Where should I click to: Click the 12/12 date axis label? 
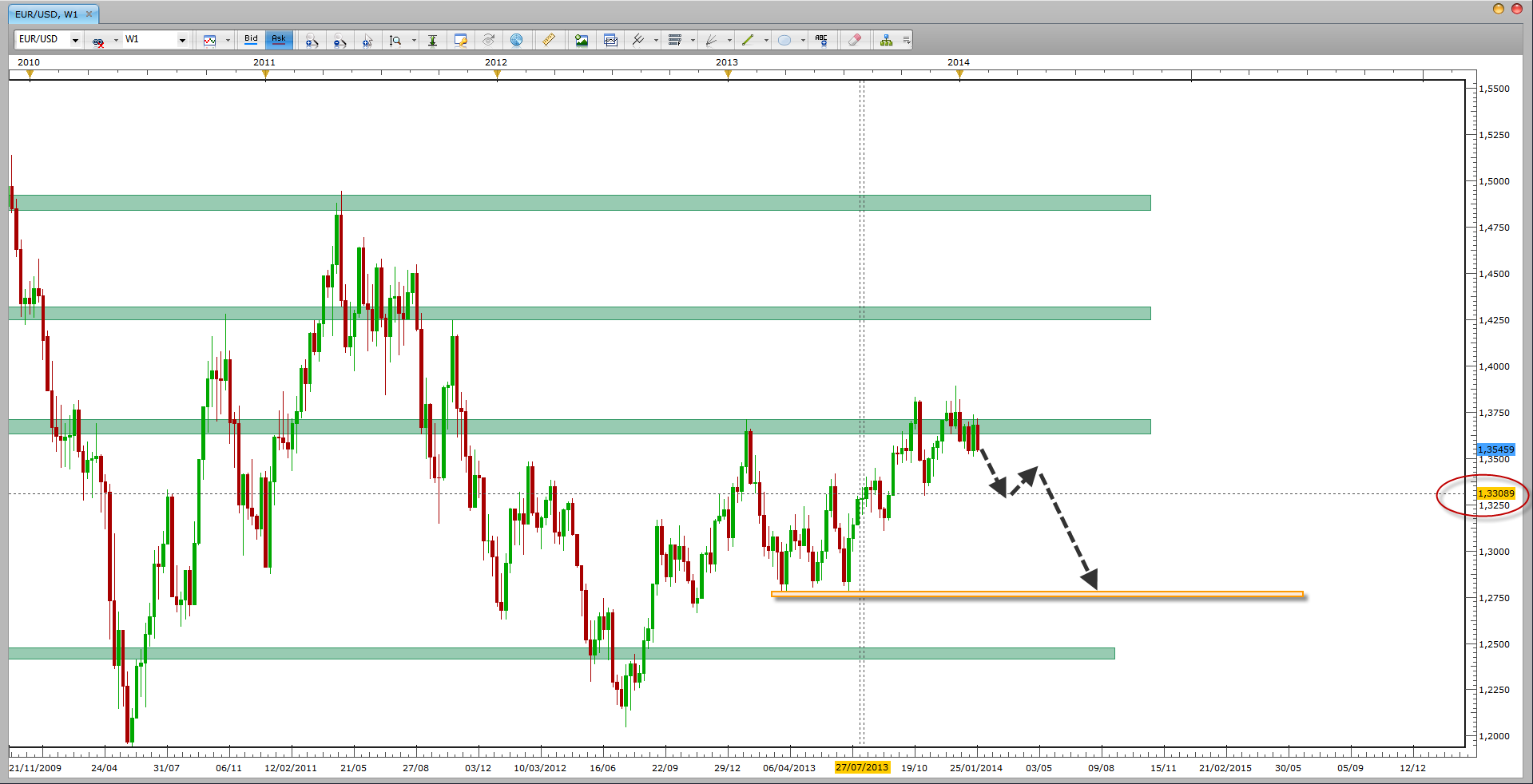(1412, 768)
